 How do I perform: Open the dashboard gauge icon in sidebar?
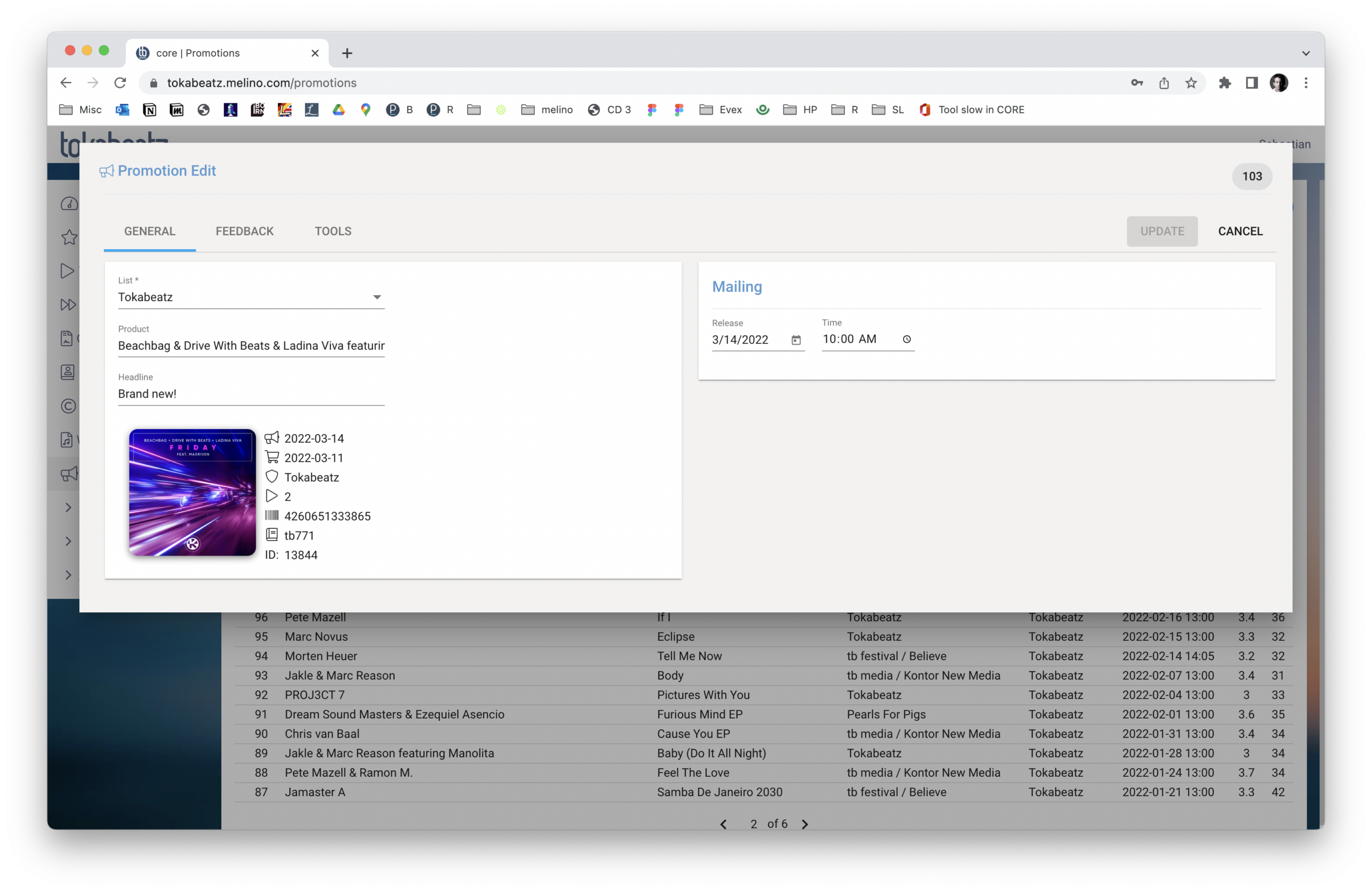coord(69,204)
